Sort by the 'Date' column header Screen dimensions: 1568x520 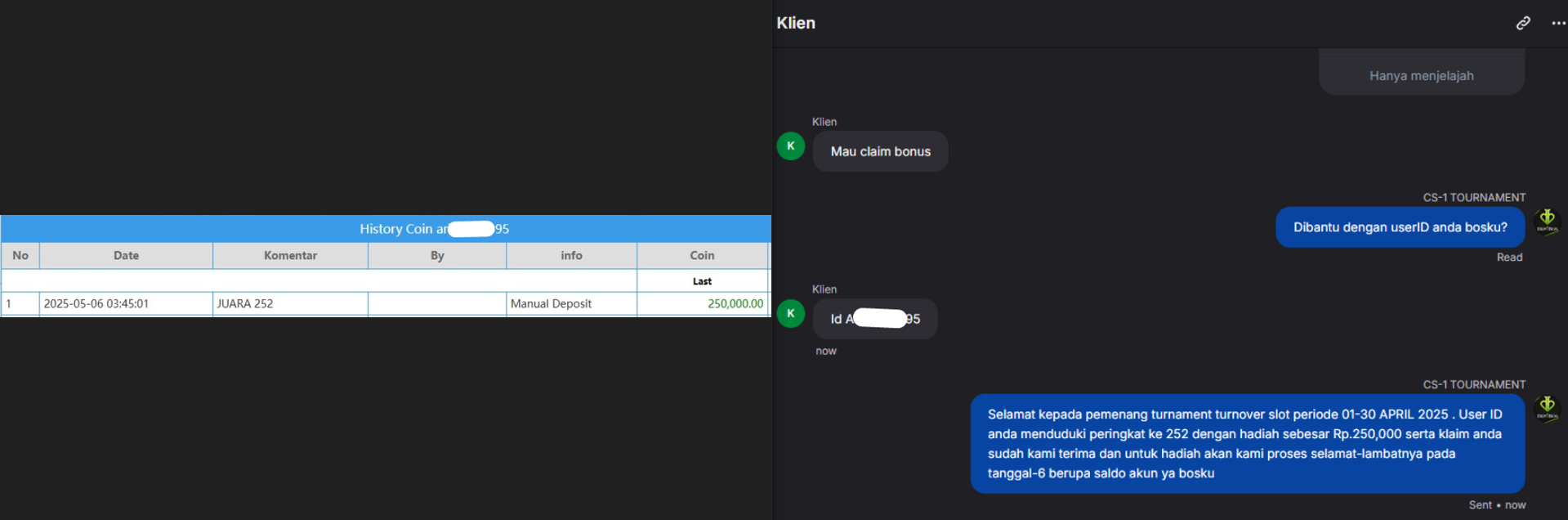tap(126, 256)
